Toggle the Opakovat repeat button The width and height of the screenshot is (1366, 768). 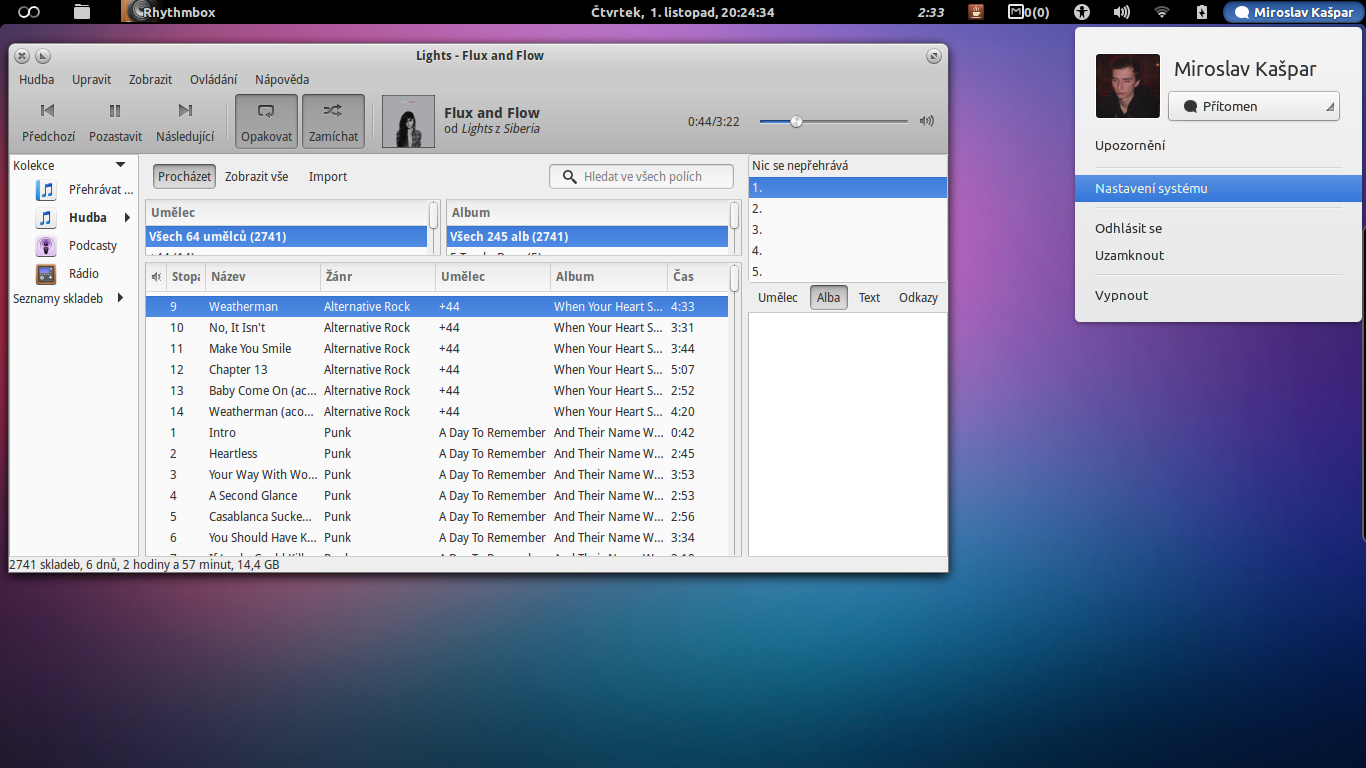click(266, 121)
